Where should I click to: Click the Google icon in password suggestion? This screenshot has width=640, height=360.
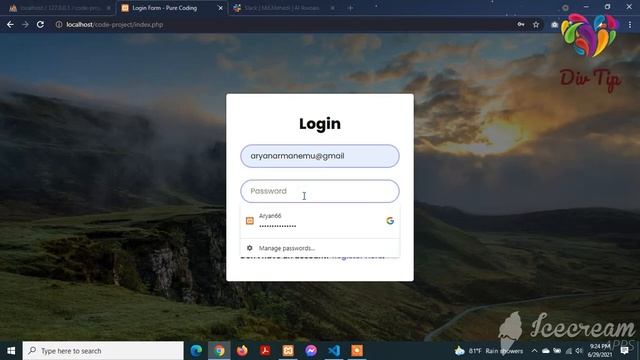[390, 221]
